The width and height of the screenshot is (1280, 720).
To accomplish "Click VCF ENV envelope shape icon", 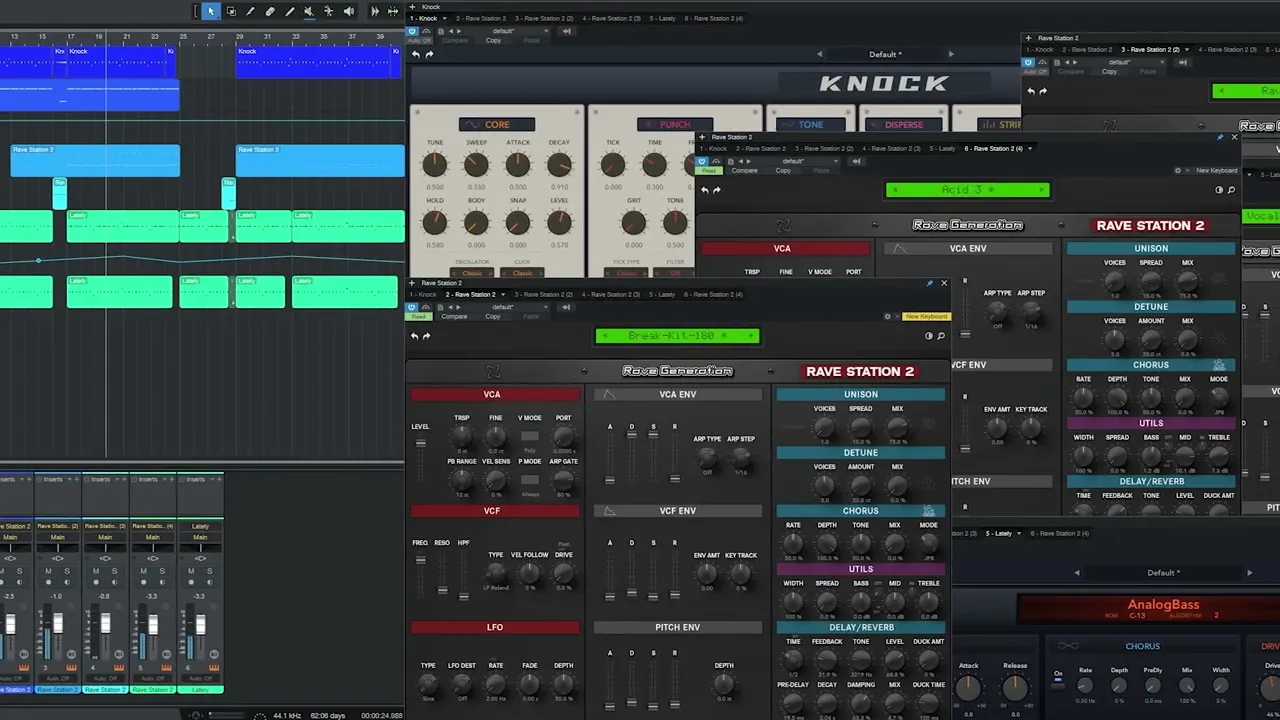I will click(x=608, y=511).
